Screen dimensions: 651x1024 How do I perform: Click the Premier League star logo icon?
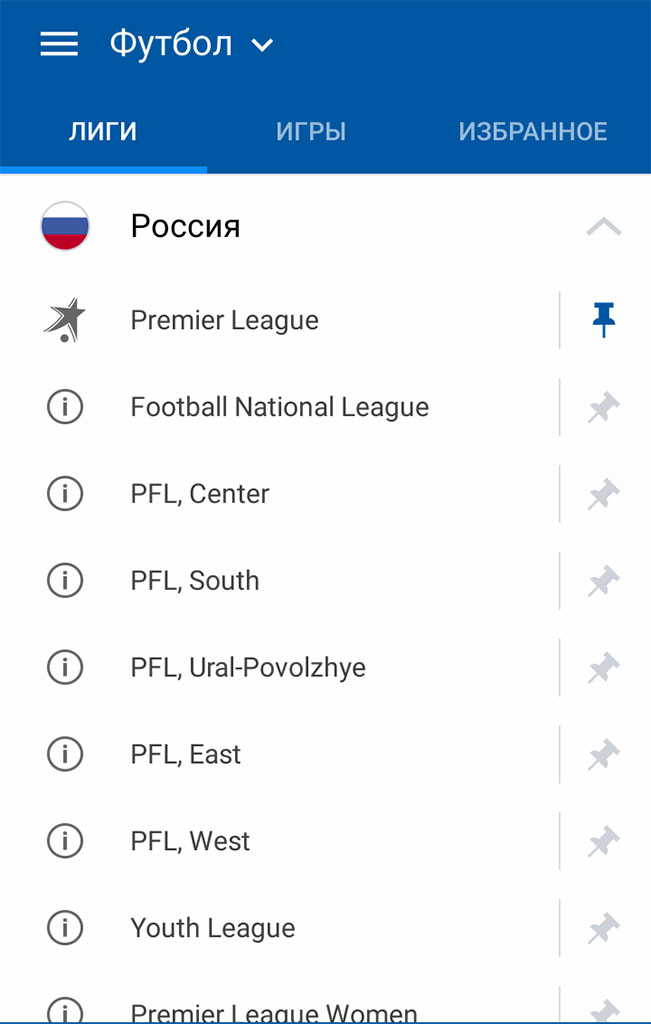tap(65, 320)
